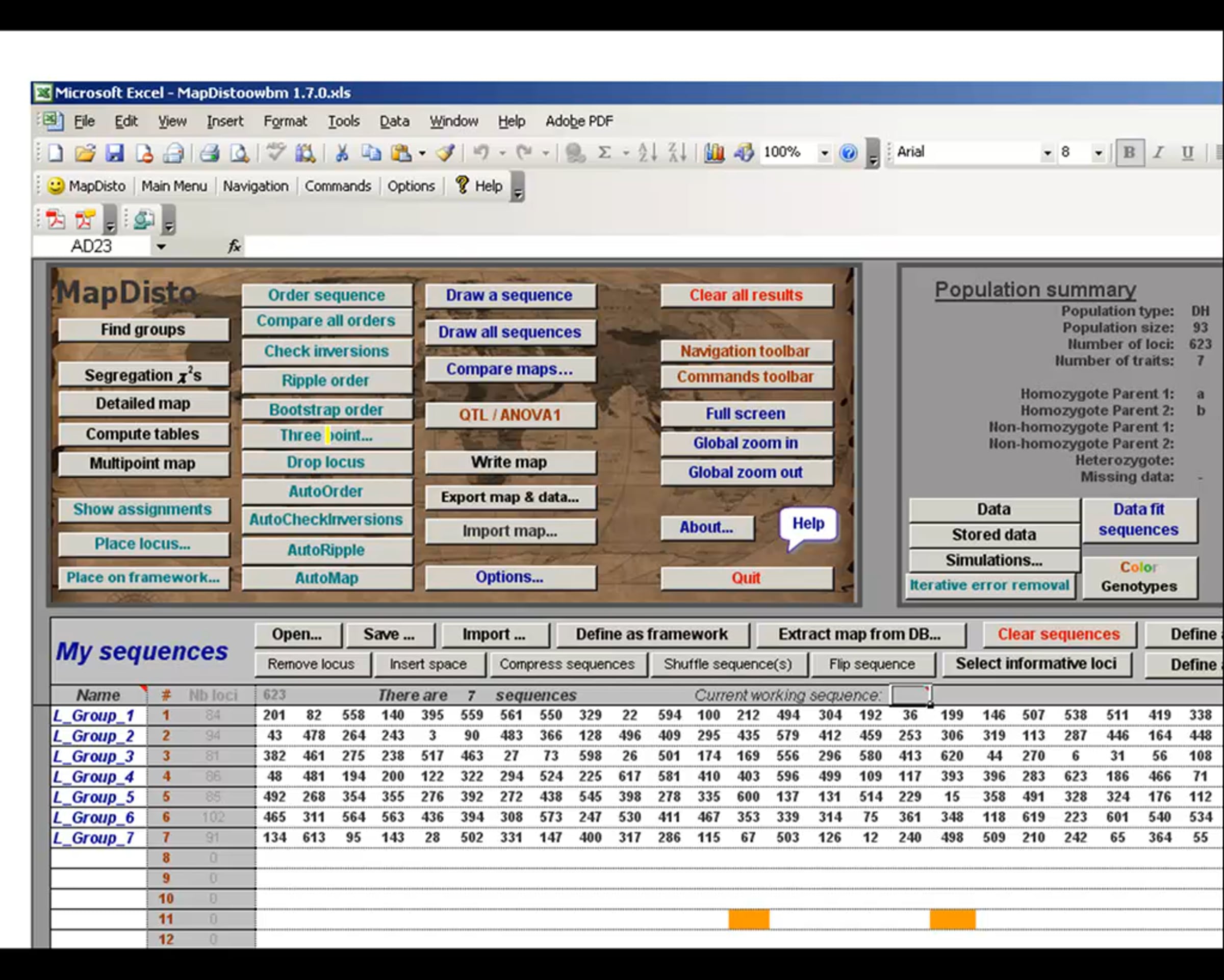Open the Edit menu
Viewport: 1224px width, 980px height.
pyautogui.click(x=126, y=121)
